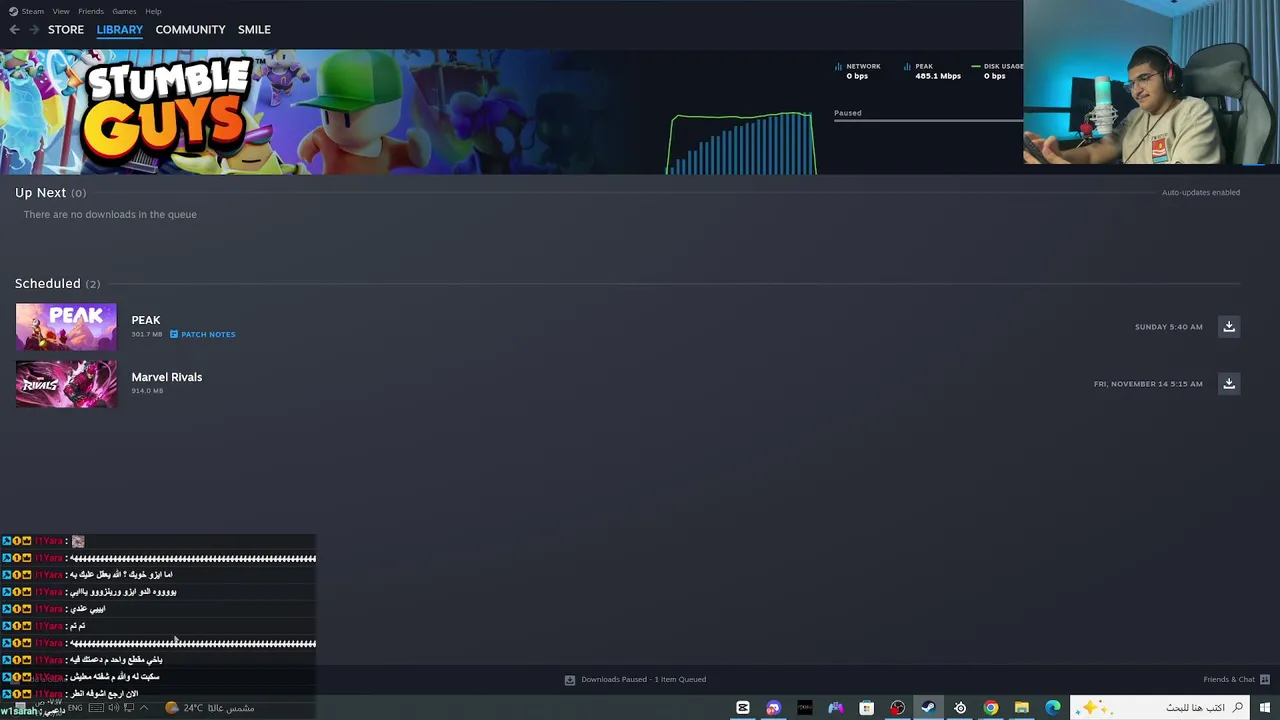Open the Help menu
The height and width of the screenshot is (720, 1280).
click(153, 11)
